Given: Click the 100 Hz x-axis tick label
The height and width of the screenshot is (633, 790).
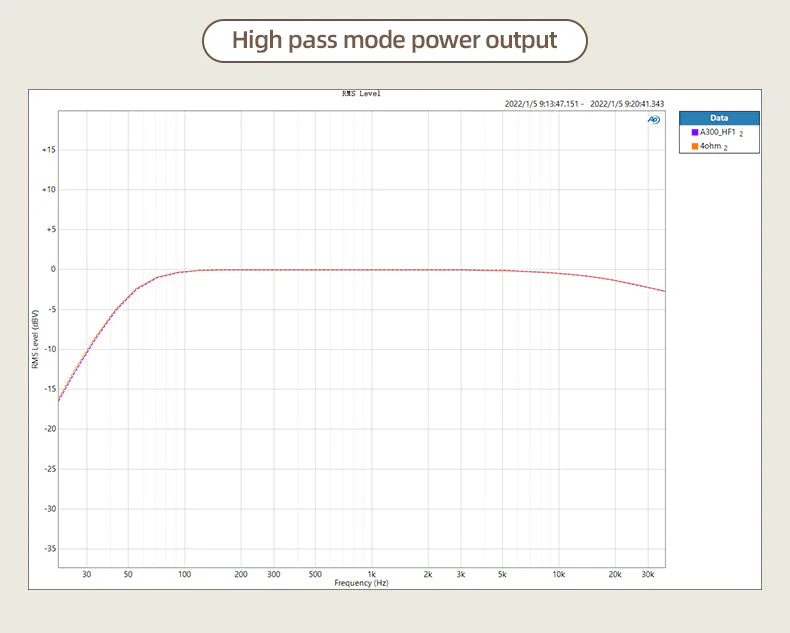Looking at the screenshot, I should click(x=184, y=574).
